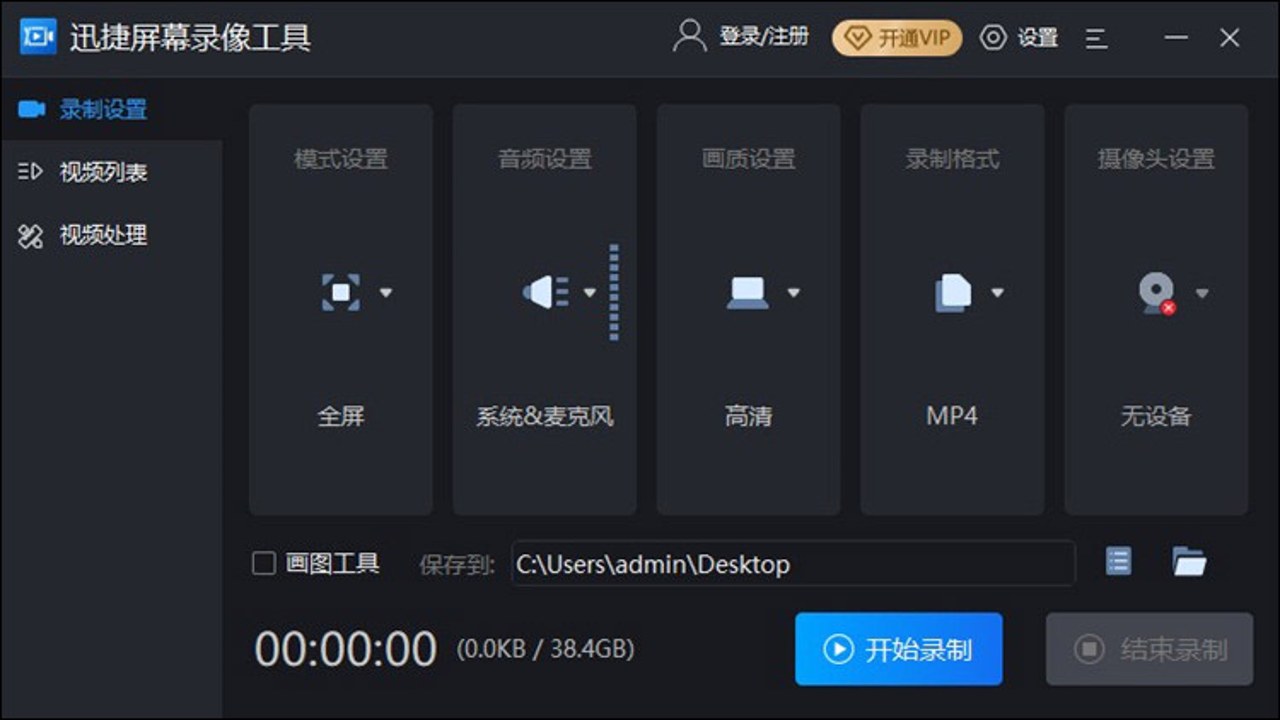
Task: Click the user avatar login icon
Action: click(x=689, y=36)
